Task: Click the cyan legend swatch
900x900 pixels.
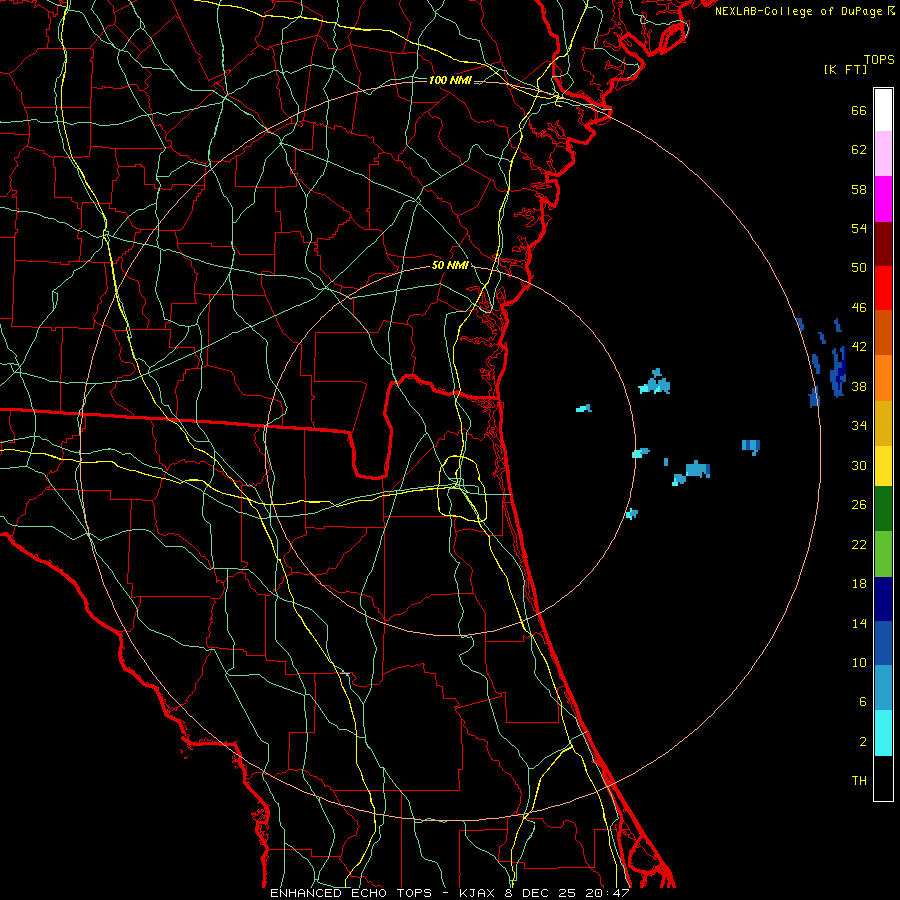Action: (883, 733)
